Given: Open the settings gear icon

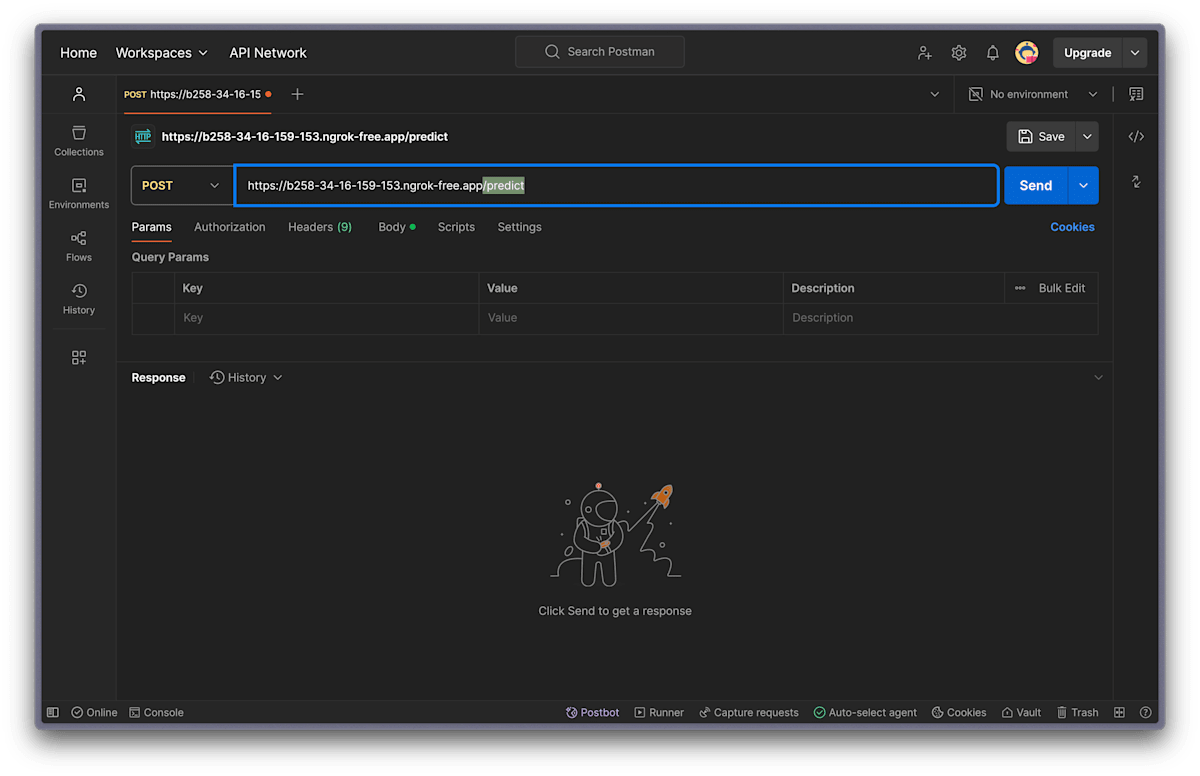Looking at the screenshot, I should pos(959,53).
